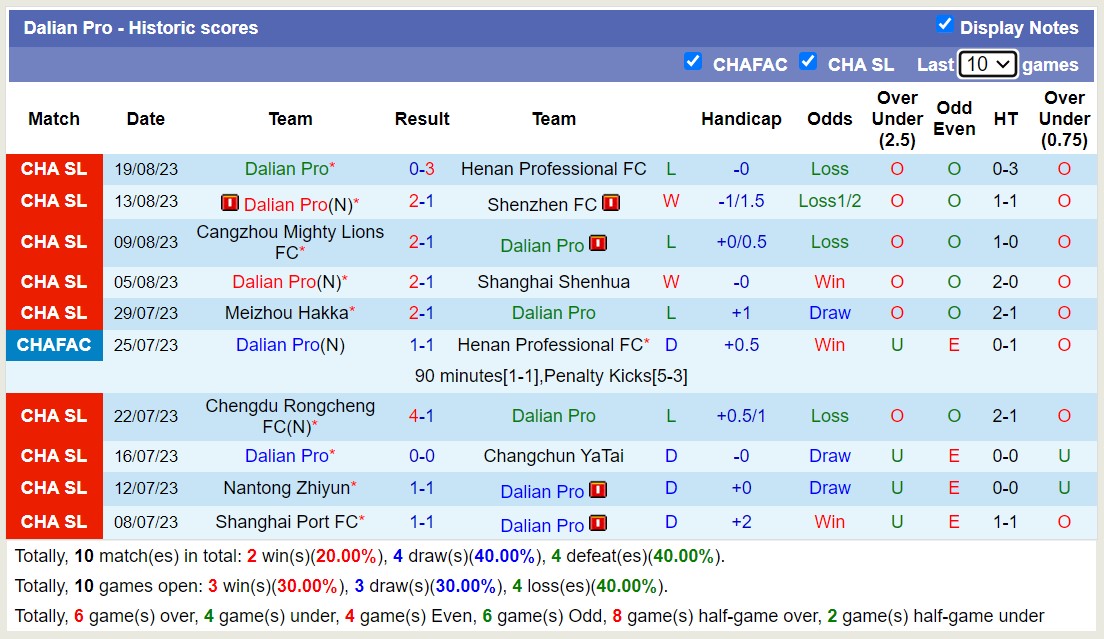Viewport: 1104px width, 639px height.
Task: Open the Chengdu Rongcheng FC(N) team page
Action: coord(290,415)
